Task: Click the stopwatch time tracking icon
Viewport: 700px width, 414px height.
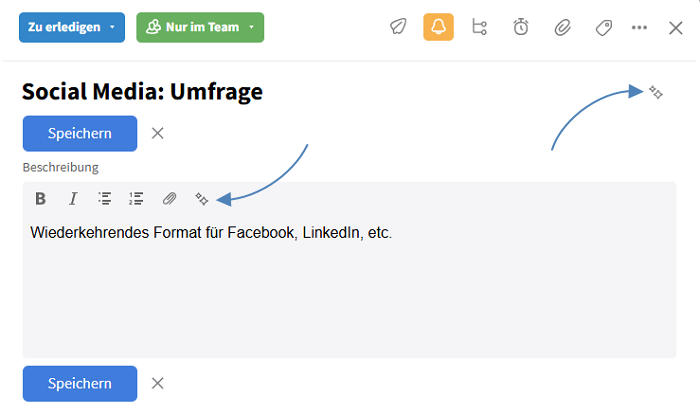Action: point(521,28)
